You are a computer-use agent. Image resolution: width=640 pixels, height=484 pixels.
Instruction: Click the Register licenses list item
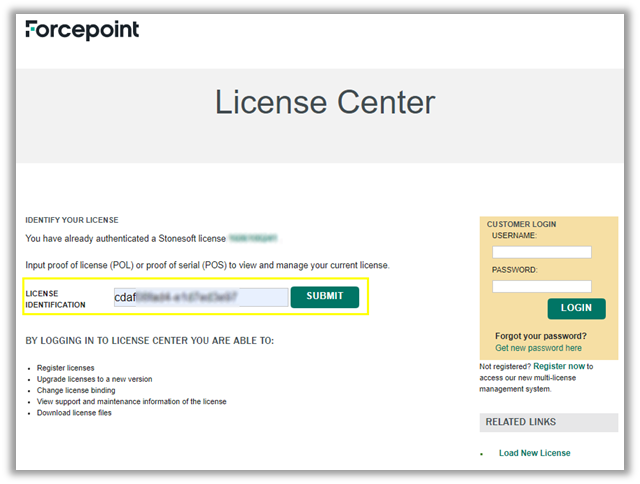[x=65, y=368]
